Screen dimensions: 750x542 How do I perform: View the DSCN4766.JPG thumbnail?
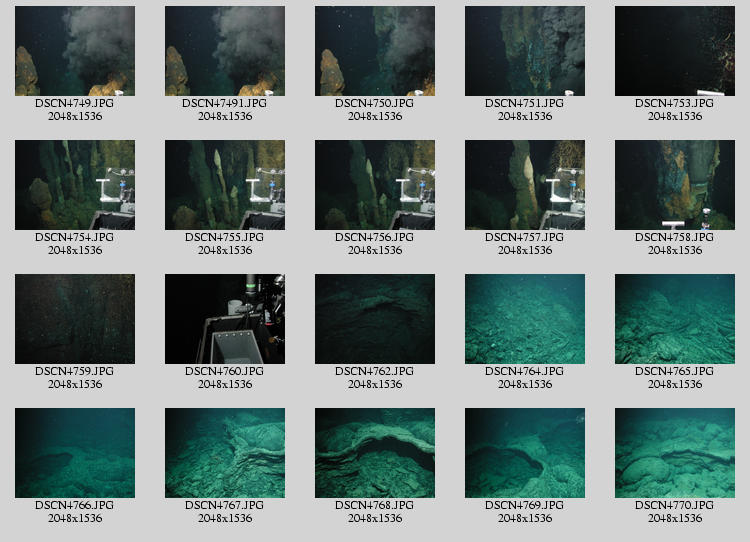click(x=75, y=453)
